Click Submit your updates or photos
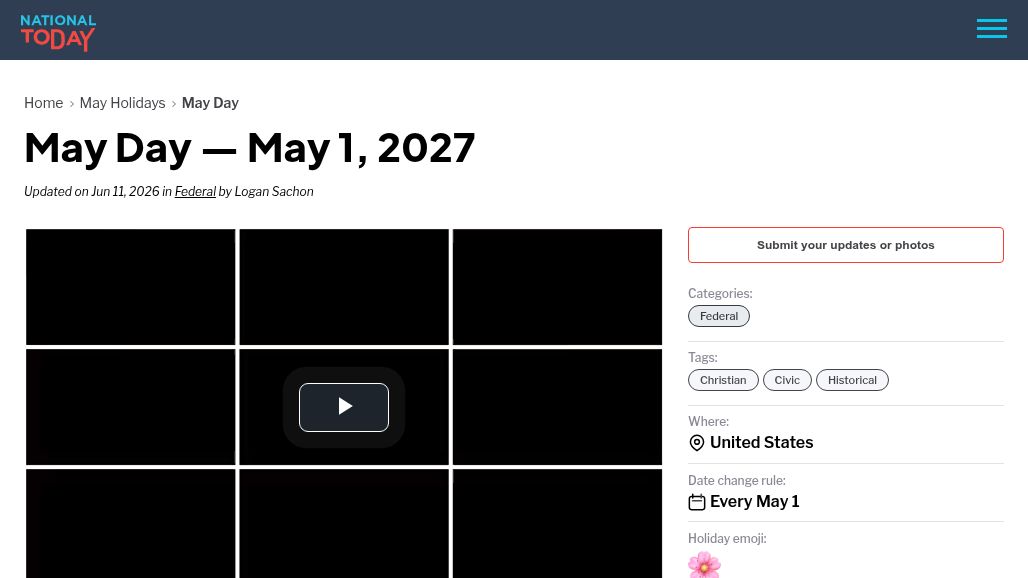This screenshot has height=578, width=1028. coord(846,245)
